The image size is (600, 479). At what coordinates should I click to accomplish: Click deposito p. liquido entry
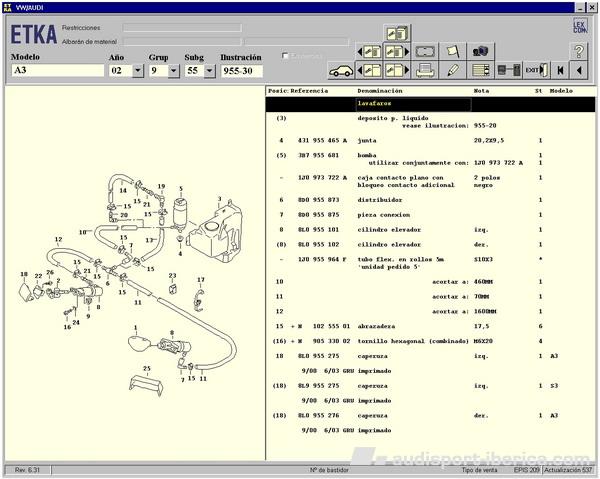point(393,118)
